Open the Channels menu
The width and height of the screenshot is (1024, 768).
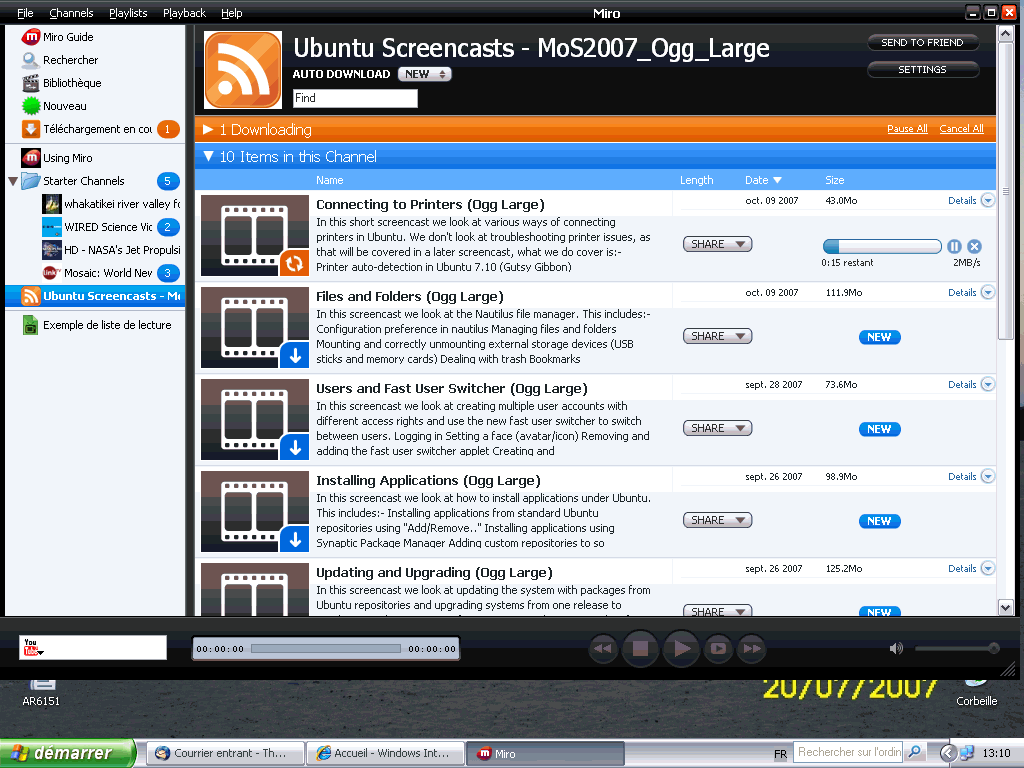(71, 13)
